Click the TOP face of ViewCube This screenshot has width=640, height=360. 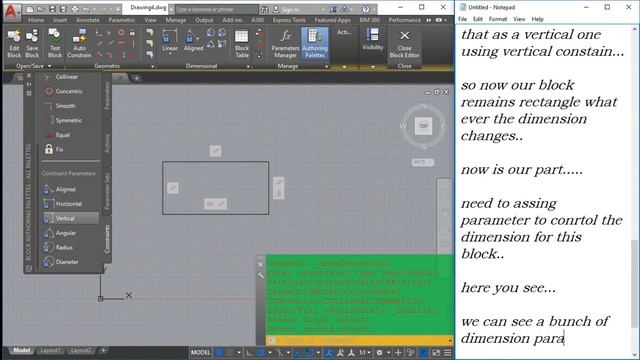(423, 126)
